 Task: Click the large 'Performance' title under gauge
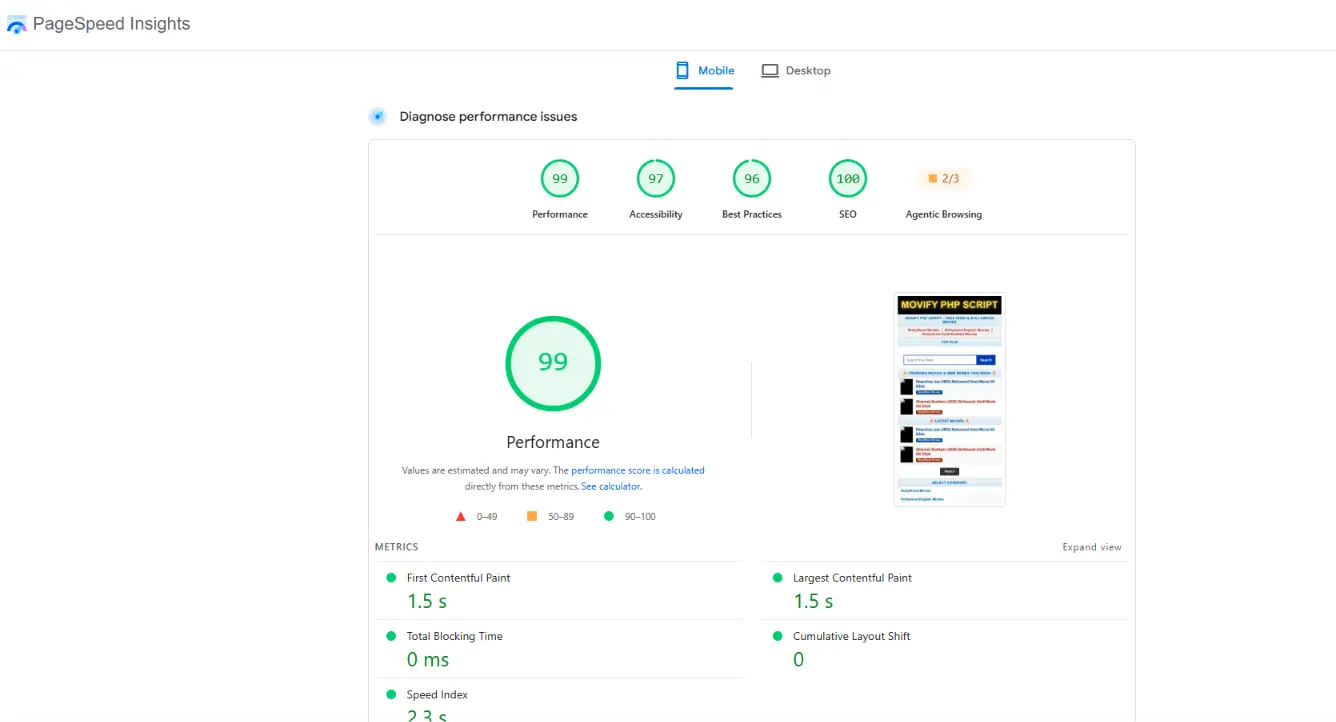[x=553, y=442]
